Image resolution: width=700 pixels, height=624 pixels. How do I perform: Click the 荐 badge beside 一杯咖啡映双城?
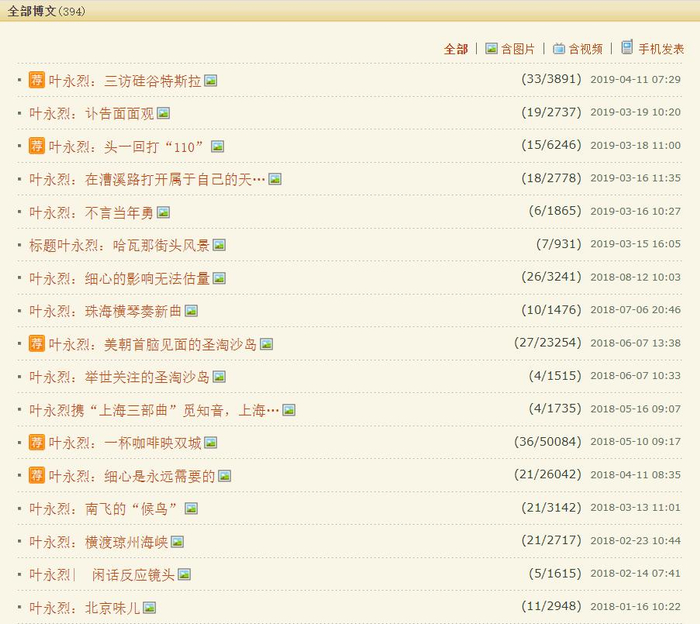37,442
